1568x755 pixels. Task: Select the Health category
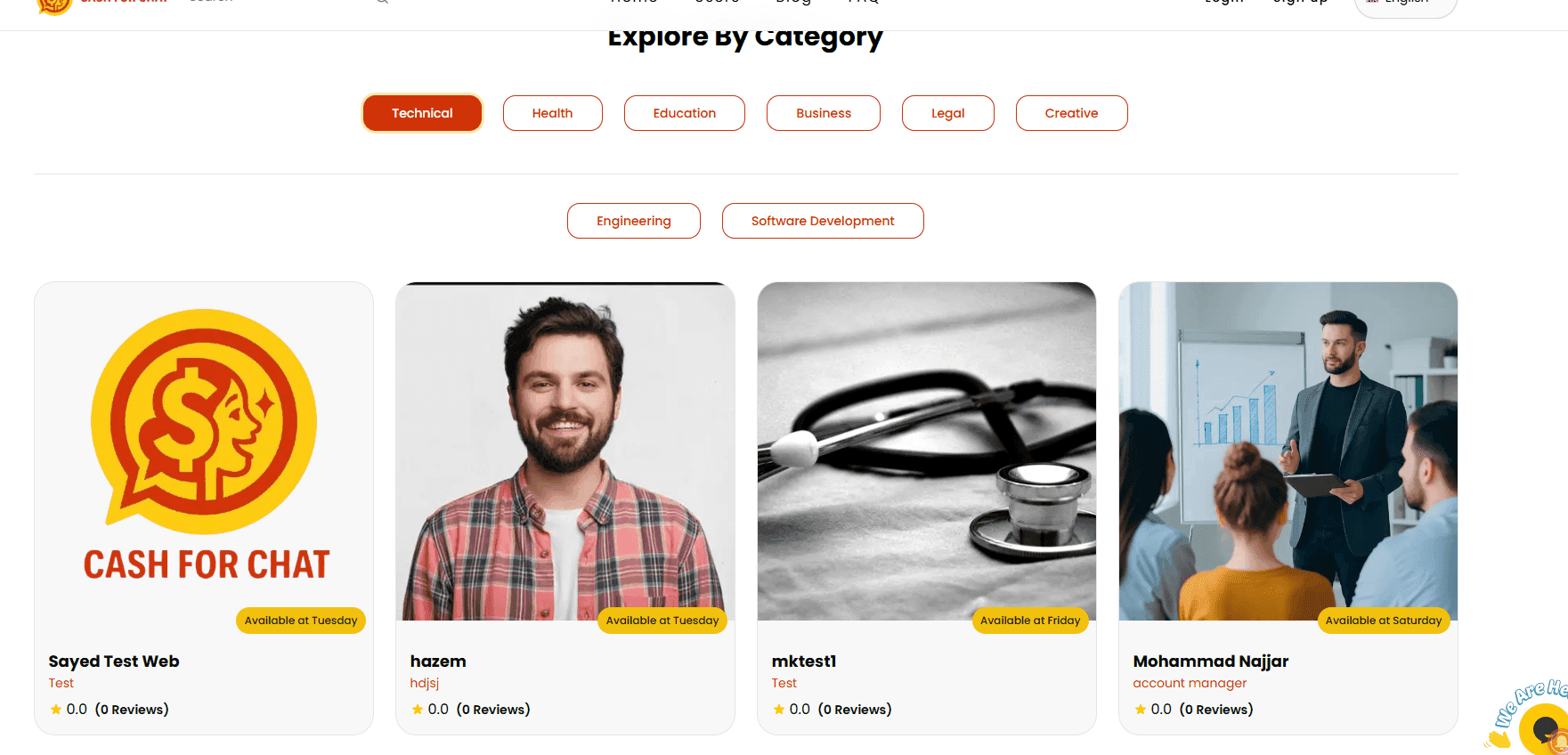click(x=552, y=113)
